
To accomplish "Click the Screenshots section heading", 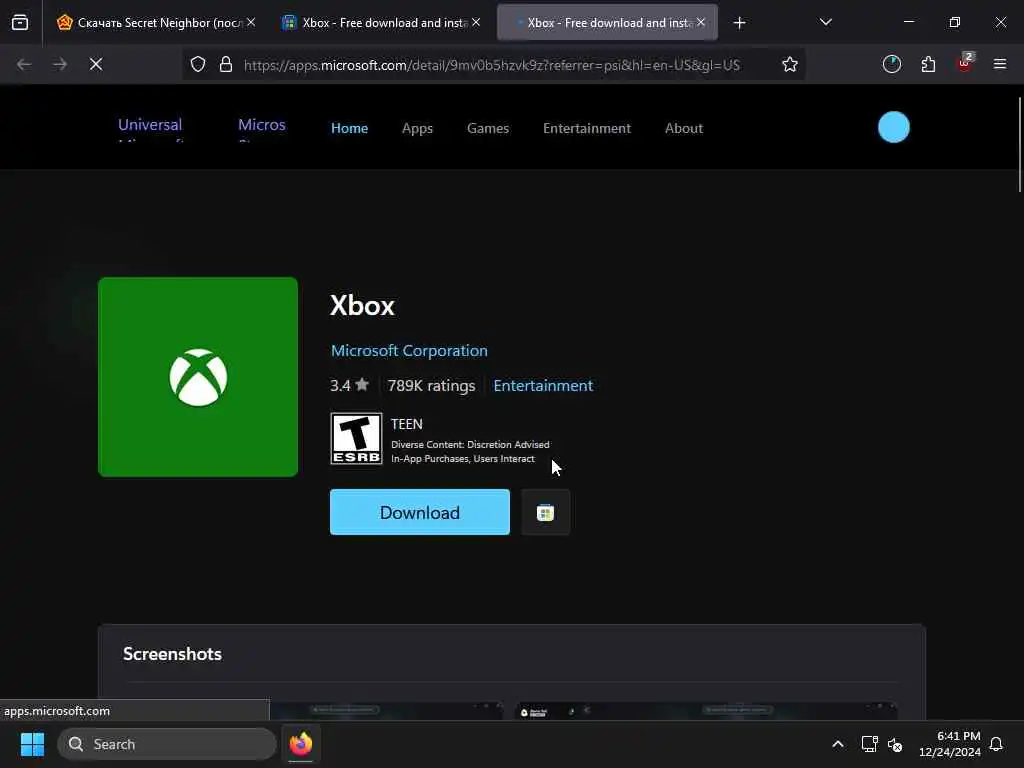I will [172, 654].
